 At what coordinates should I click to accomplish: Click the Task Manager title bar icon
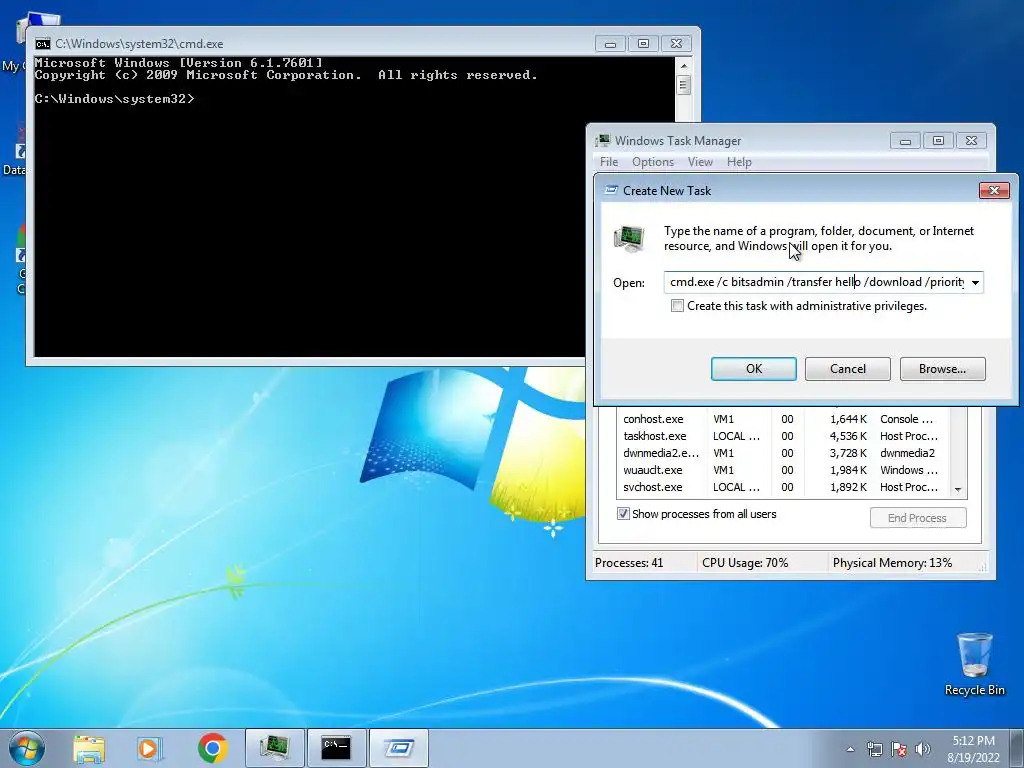tap(603, 140)
